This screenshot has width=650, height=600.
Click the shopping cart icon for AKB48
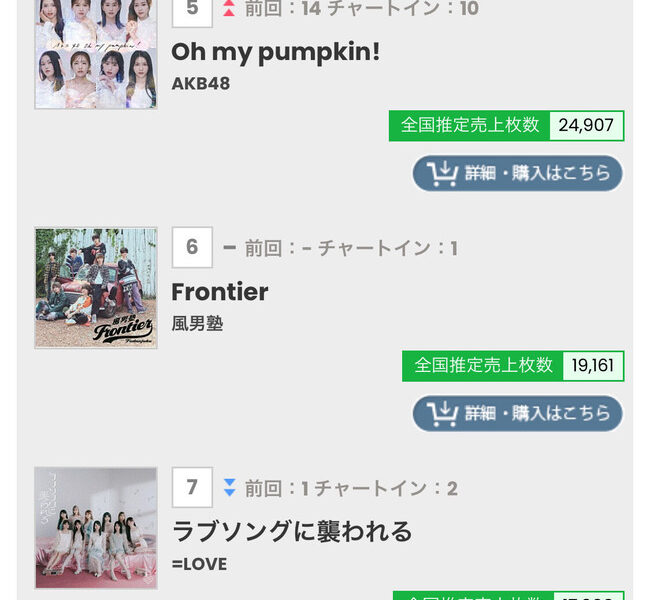click(x=442, y=174)
